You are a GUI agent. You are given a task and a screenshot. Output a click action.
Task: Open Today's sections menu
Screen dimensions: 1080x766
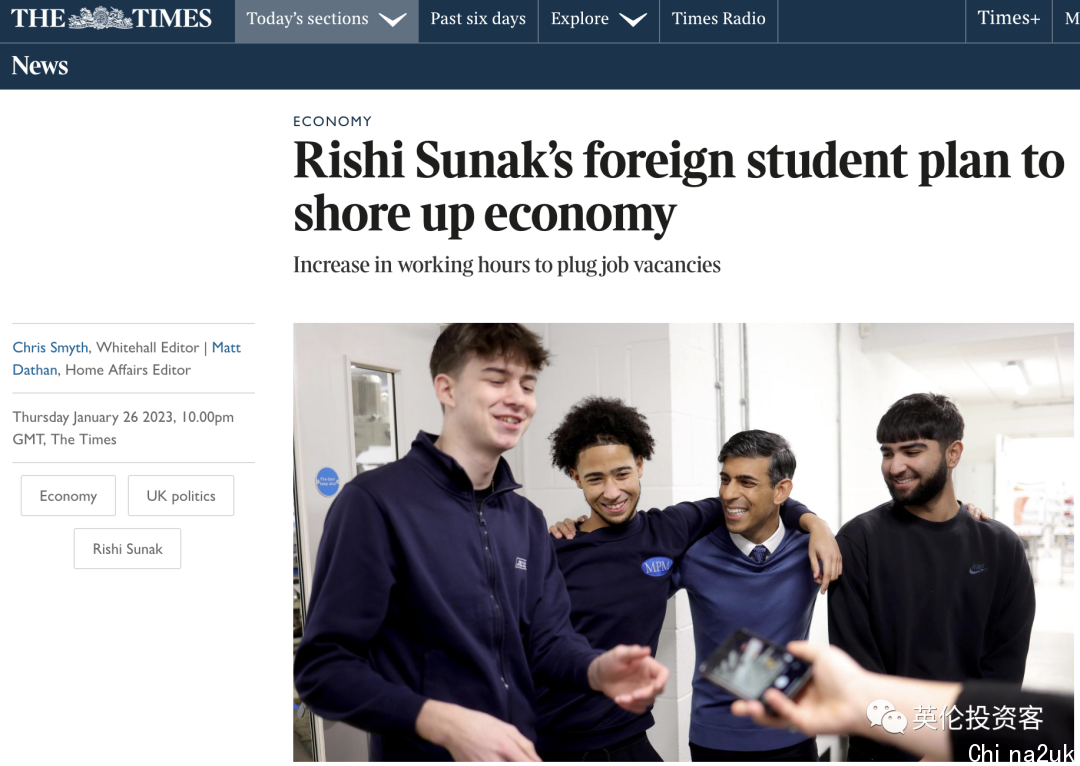(x=326, y=21)
